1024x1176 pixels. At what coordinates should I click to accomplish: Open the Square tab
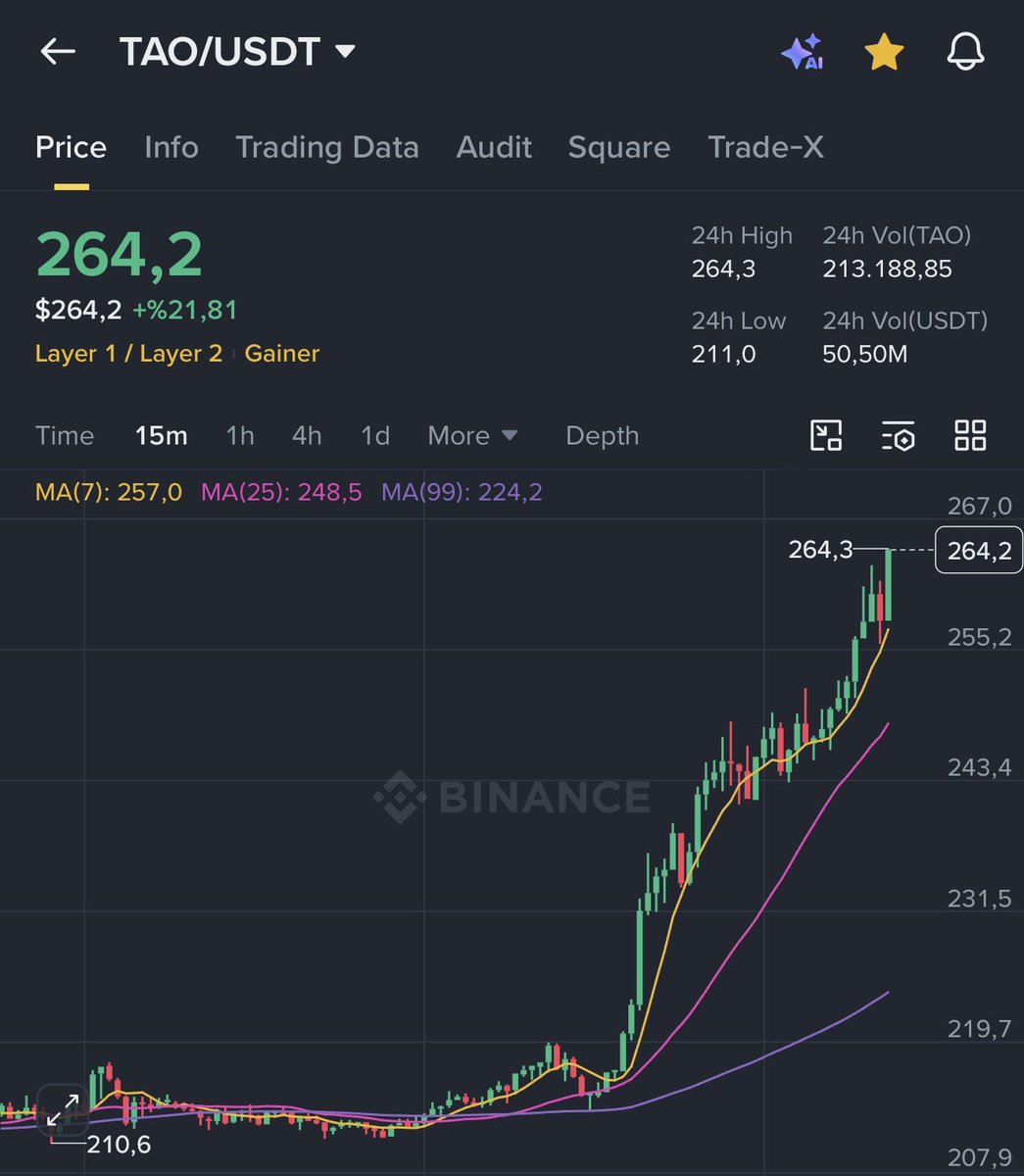coord(619,147)
